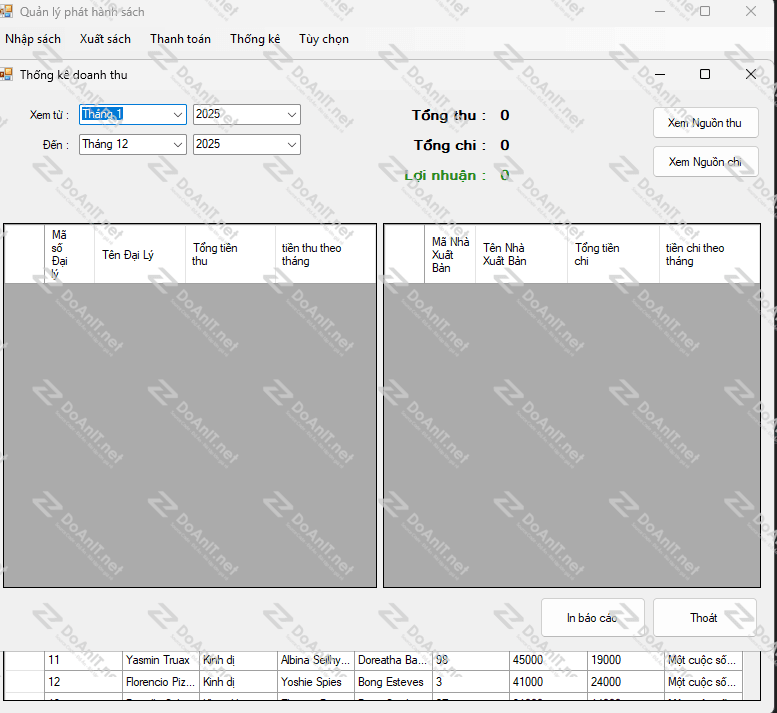This screenshot has height=713, width=777.
Task: Click the tiền thu theo tháng column header
Action: tap(326, 254)
